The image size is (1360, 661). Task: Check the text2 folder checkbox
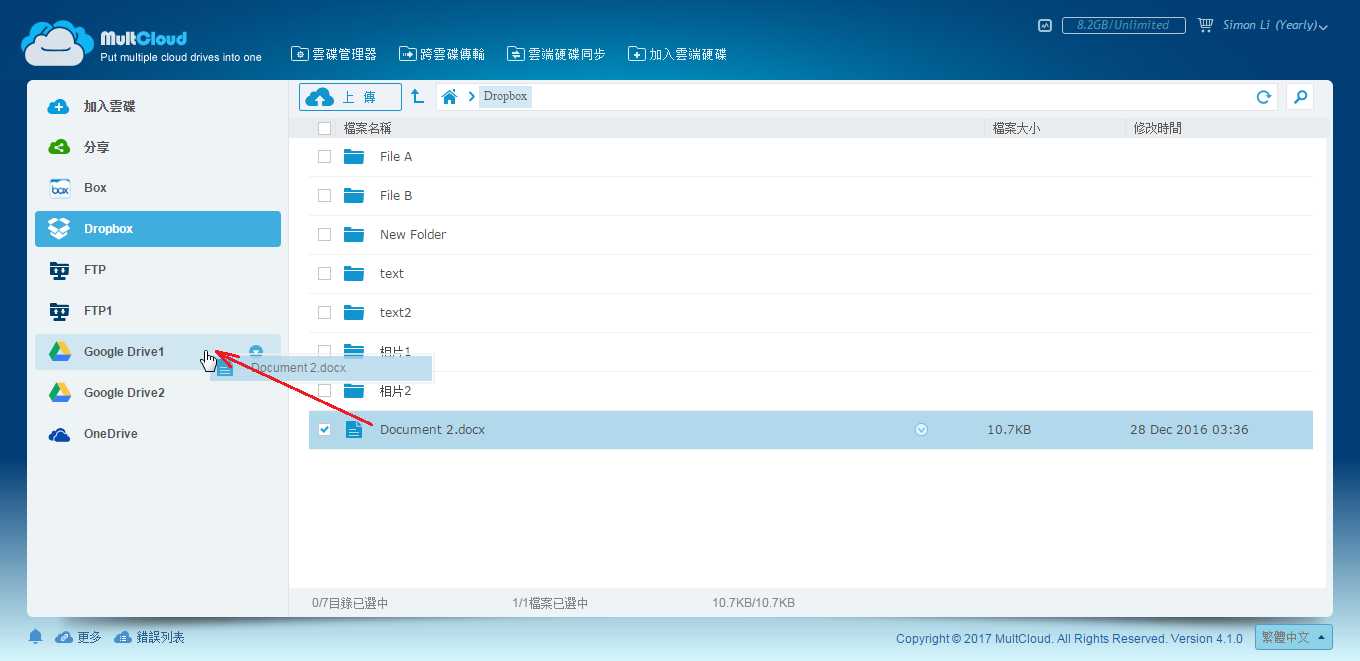[x=324, y=312]
